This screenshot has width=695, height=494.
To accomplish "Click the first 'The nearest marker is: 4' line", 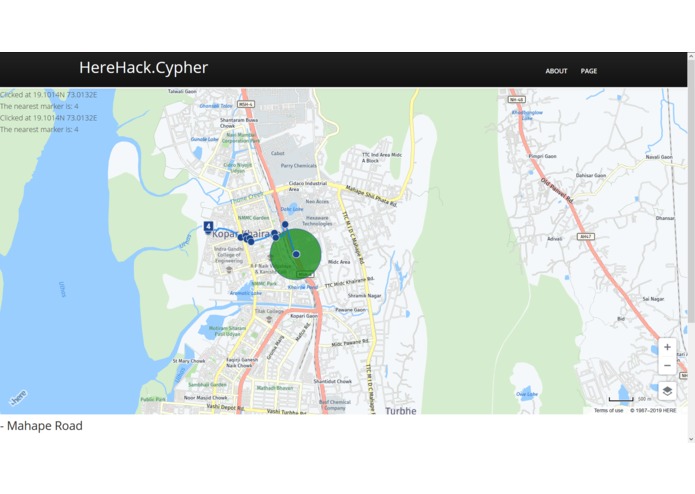I will (x=39, y=106).
